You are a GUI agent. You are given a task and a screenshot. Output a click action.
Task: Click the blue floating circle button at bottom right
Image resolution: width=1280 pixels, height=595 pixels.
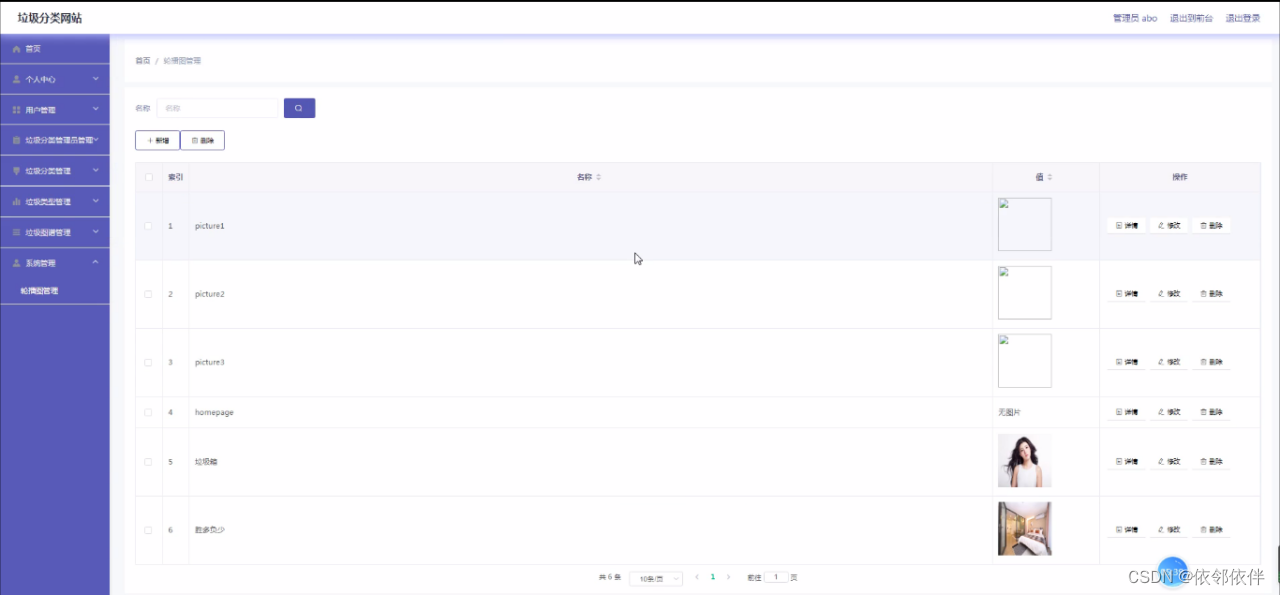pos(1172,571)
